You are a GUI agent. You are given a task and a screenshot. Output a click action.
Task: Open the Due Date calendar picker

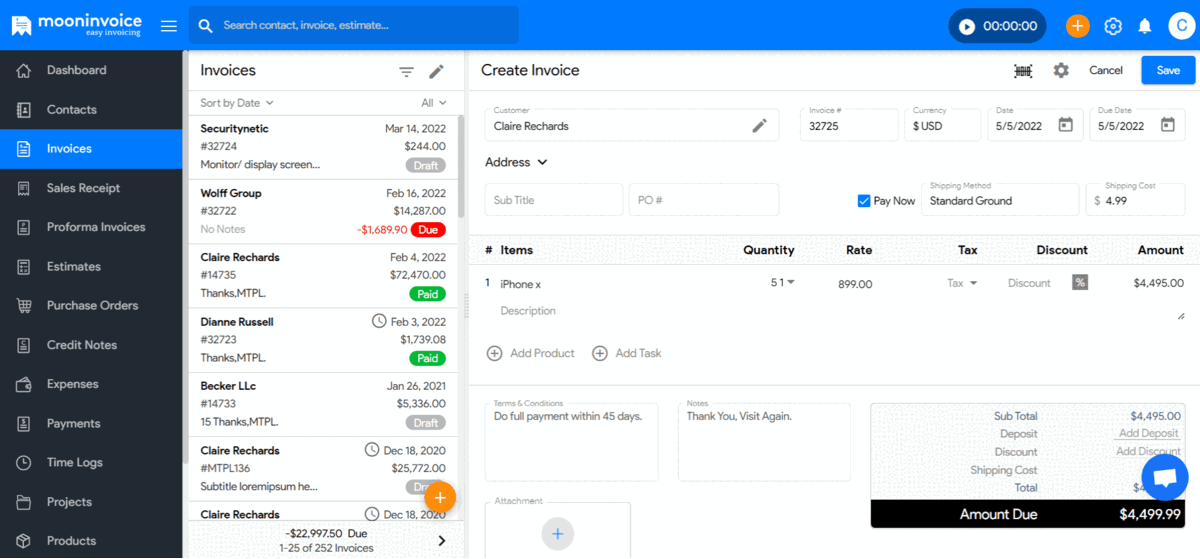coord(1167,125)
